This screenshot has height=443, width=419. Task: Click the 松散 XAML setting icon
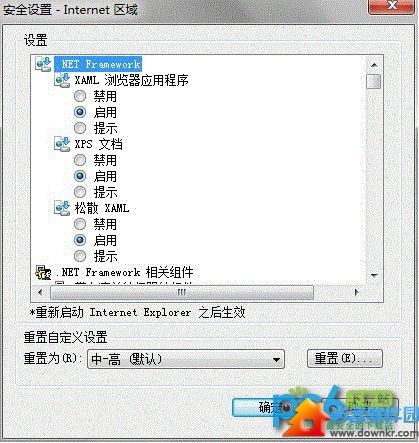click(62, 208)
